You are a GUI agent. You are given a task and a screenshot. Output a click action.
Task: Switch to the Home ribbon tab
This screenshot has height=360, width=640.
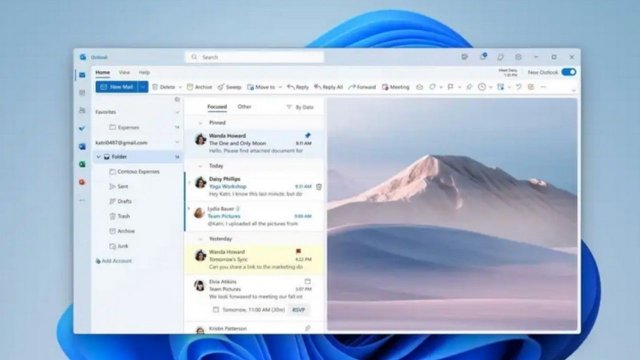coord(102,72)
